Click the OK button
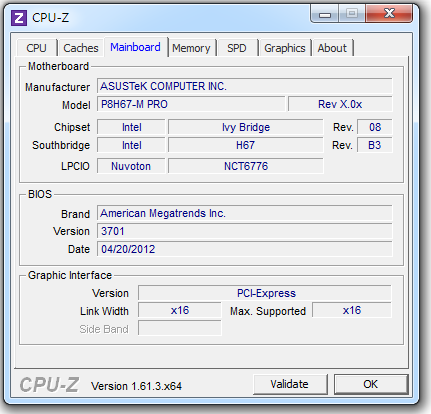The width and height of the screenshot is (431, 414). (371, 384)
